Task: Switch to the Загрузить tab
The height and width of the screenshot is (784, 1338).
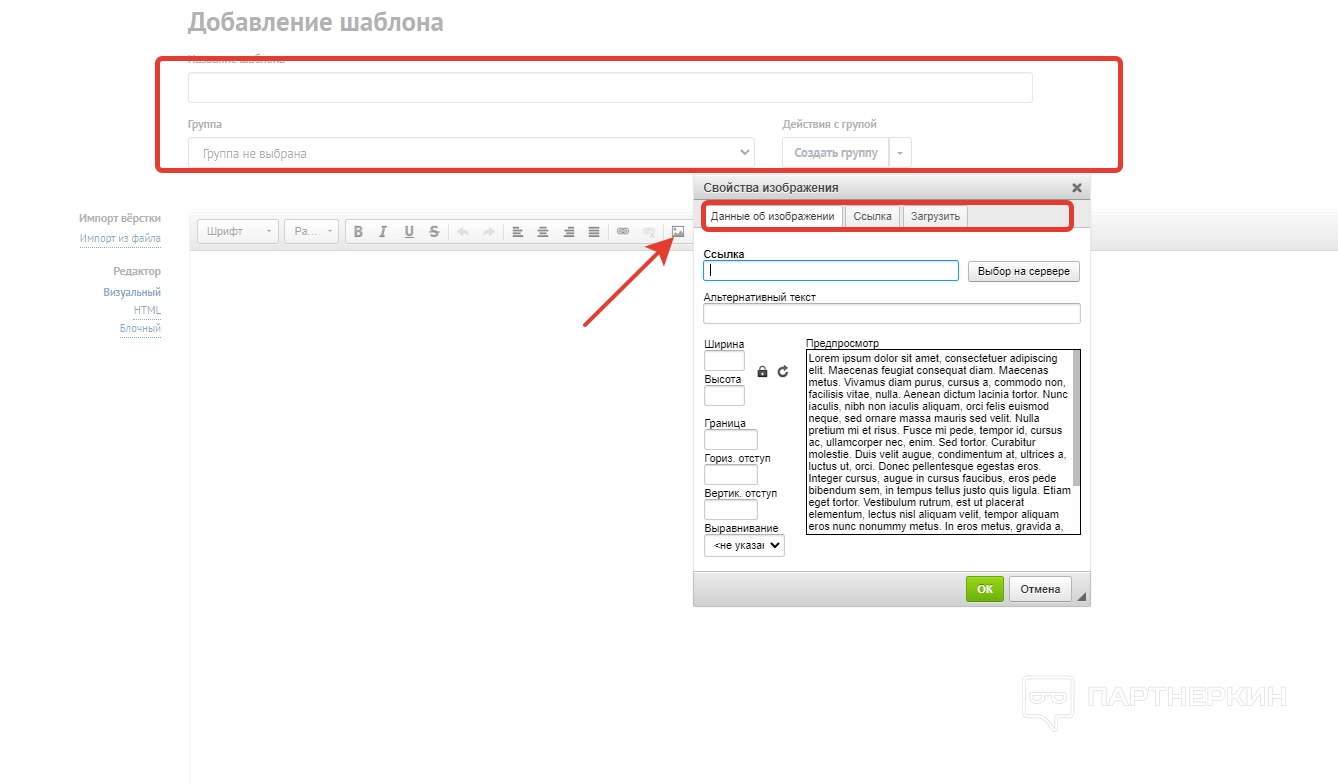Action: point(935,217)
